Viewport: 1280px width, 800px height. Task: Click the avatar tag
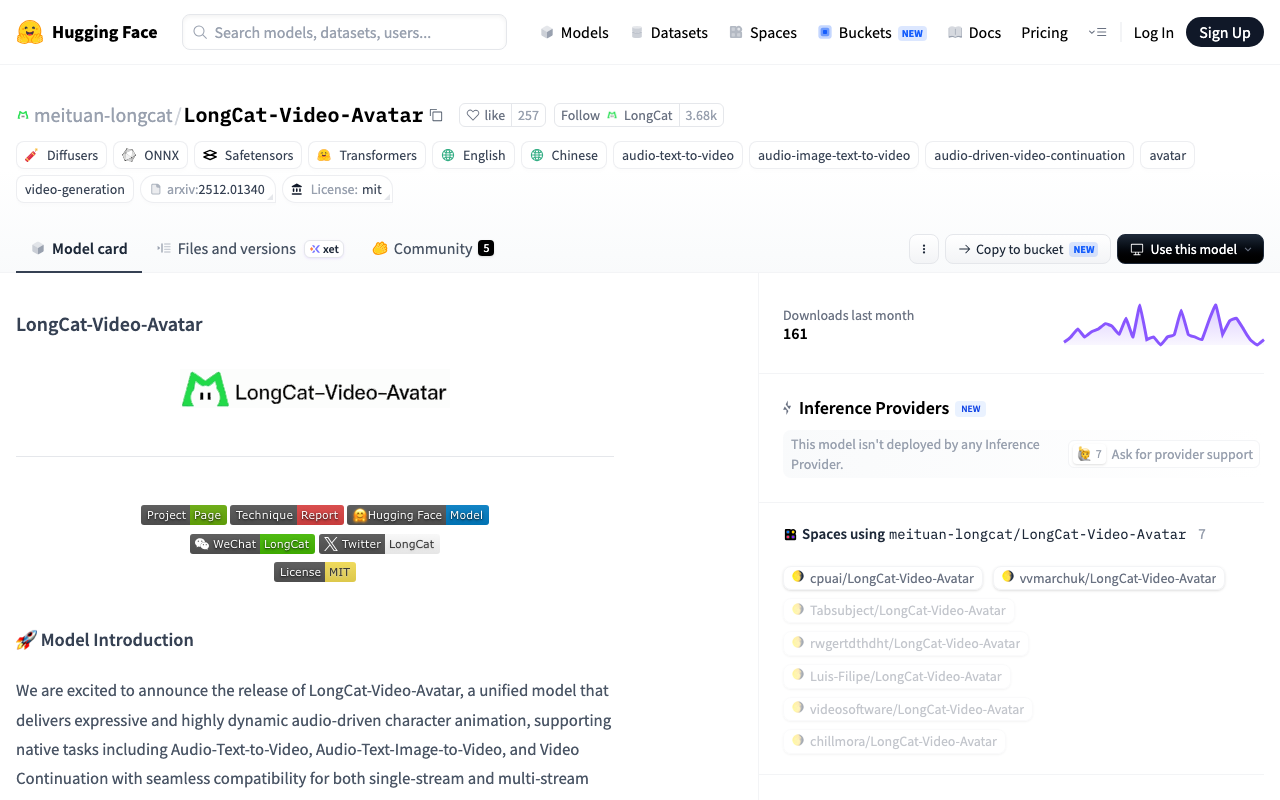pos(1167,155)
